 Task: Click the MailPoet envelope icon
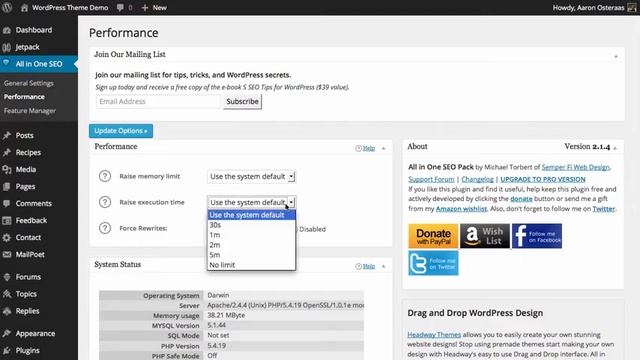(x=7, y=254)
